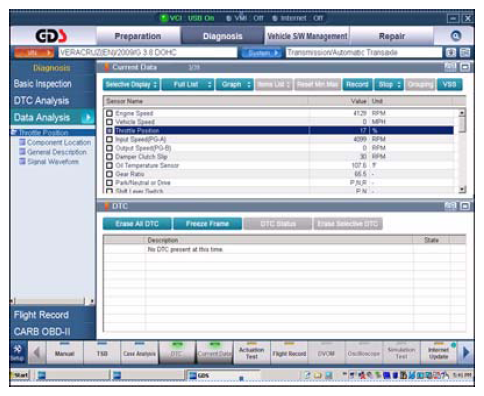Screen dimensions: 484x396
Task: Page the bottom toolbar right with the blue arrow
Action: click(466, 352)
